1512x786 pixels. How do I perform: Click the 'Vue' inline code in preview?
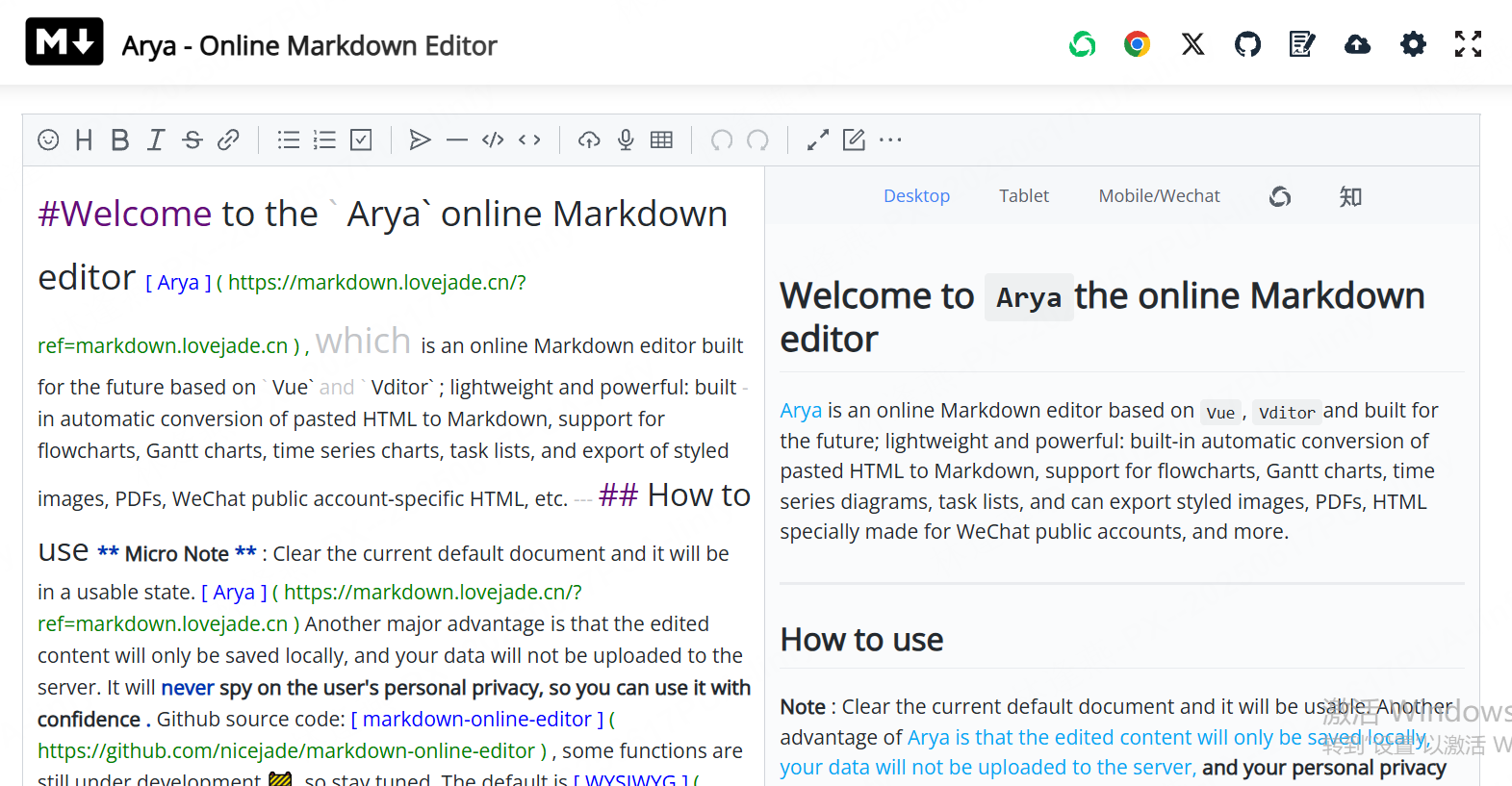coord(1220,413)
